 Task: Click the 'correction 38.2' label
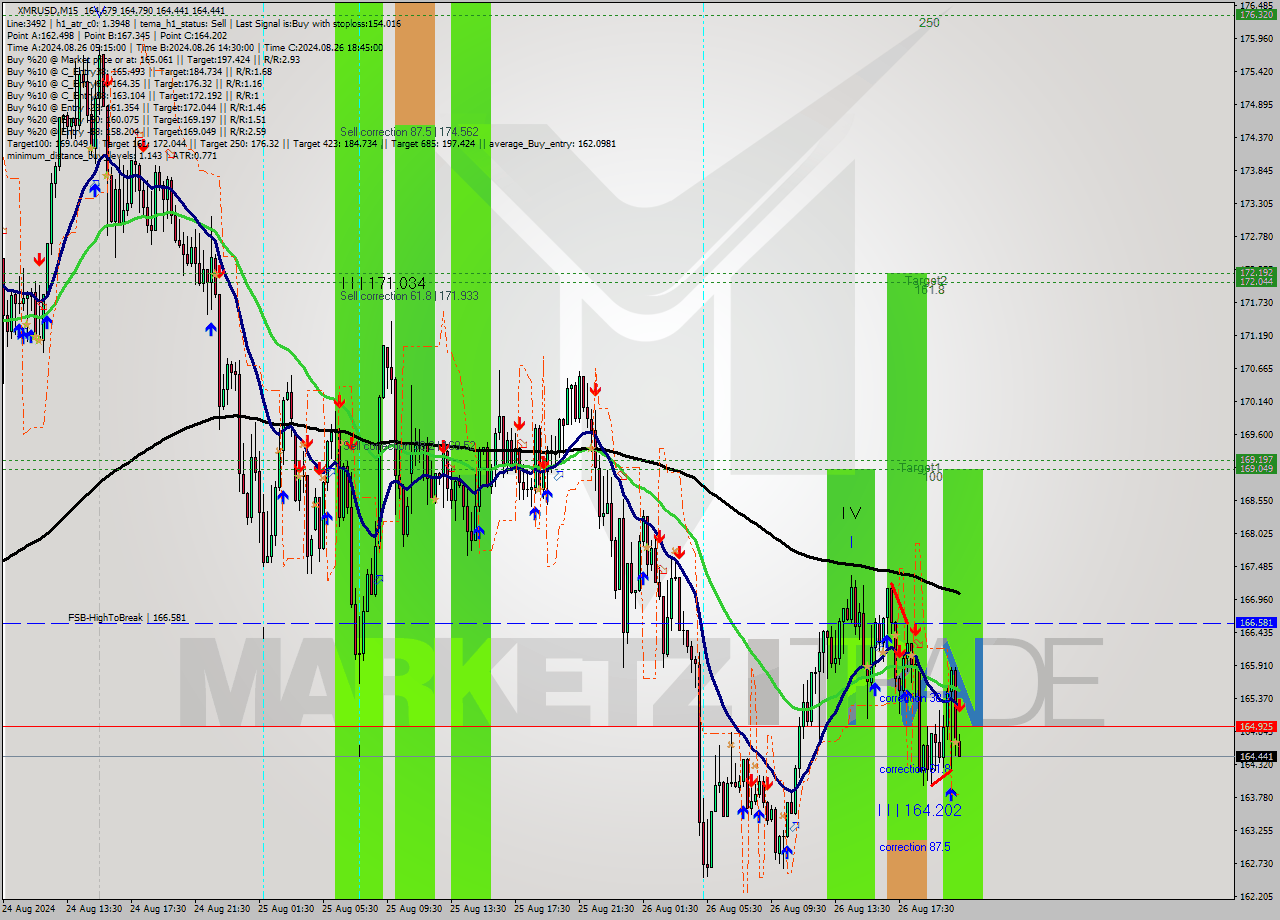(914, 698)
